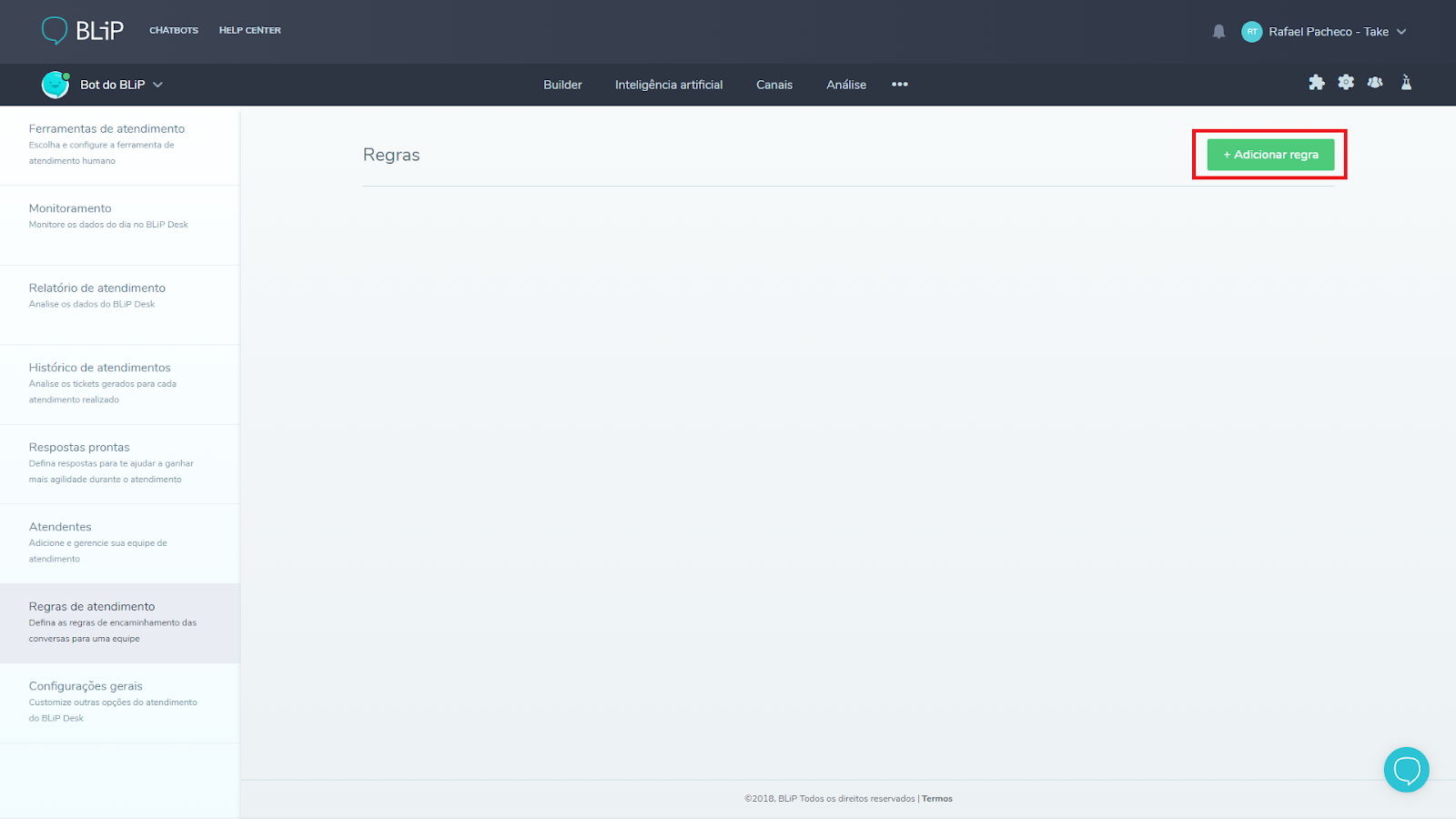The image size is (1456, 819).
Task: Open the chat support bubble
Action: [1406, 770]
